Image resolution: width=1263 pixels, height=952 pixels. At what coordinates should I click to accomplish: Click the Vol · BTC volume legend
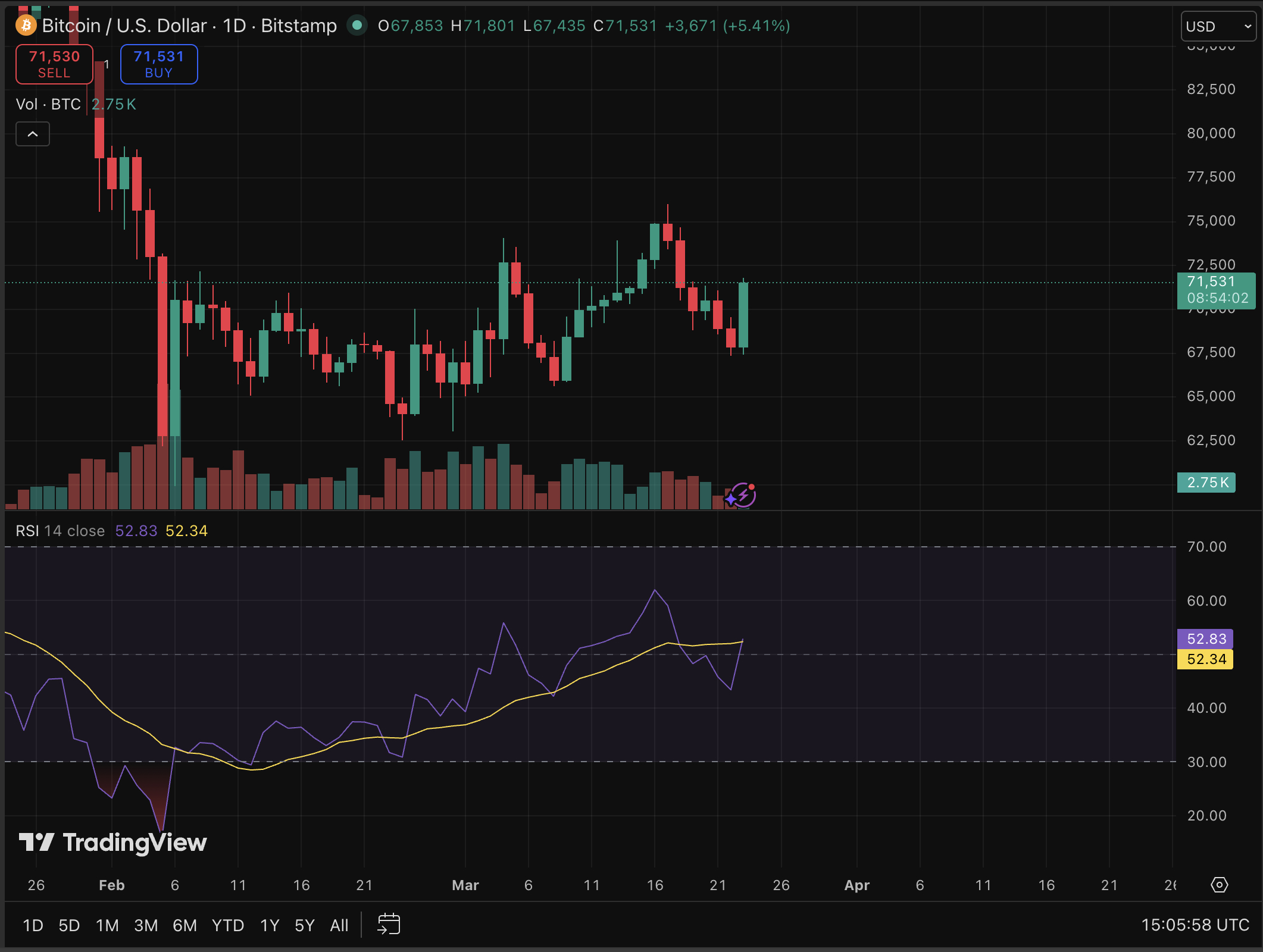tap(48, 104)
